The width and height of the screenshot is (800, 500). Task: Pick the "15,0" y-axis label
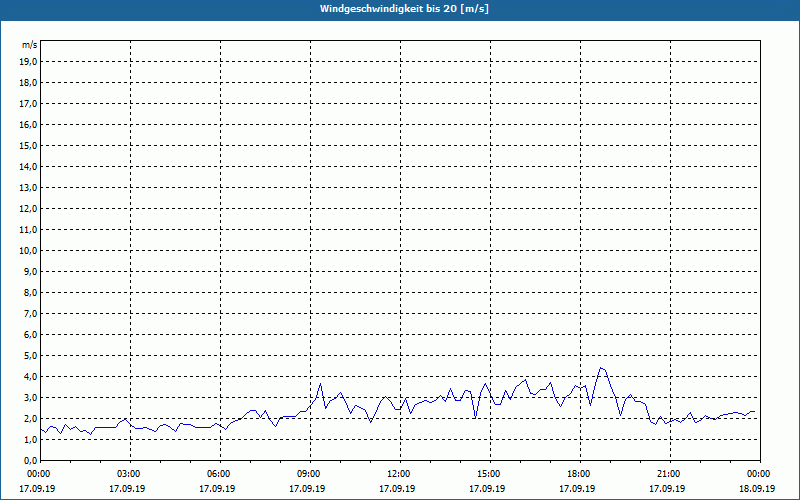pos(29,145)
